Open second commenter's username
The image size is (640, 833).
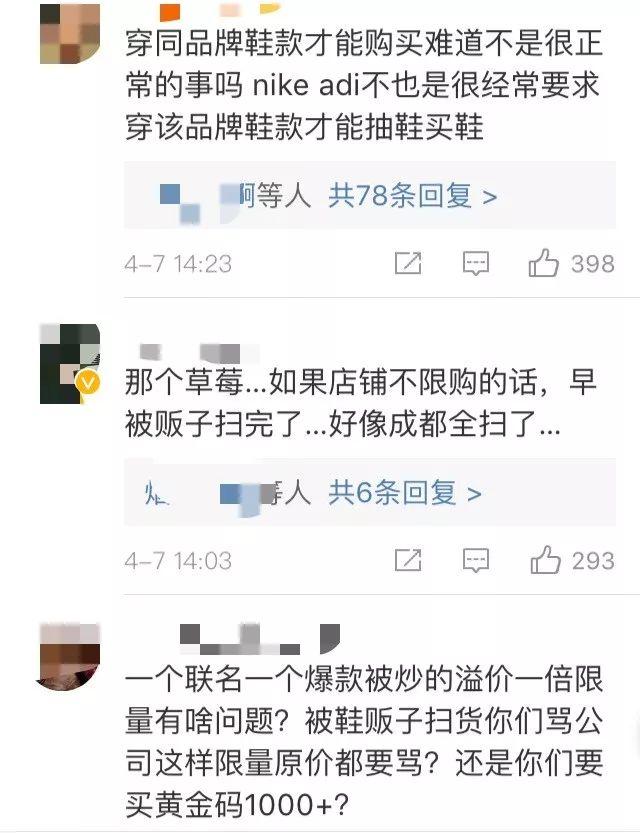click(x=199, y=353)
